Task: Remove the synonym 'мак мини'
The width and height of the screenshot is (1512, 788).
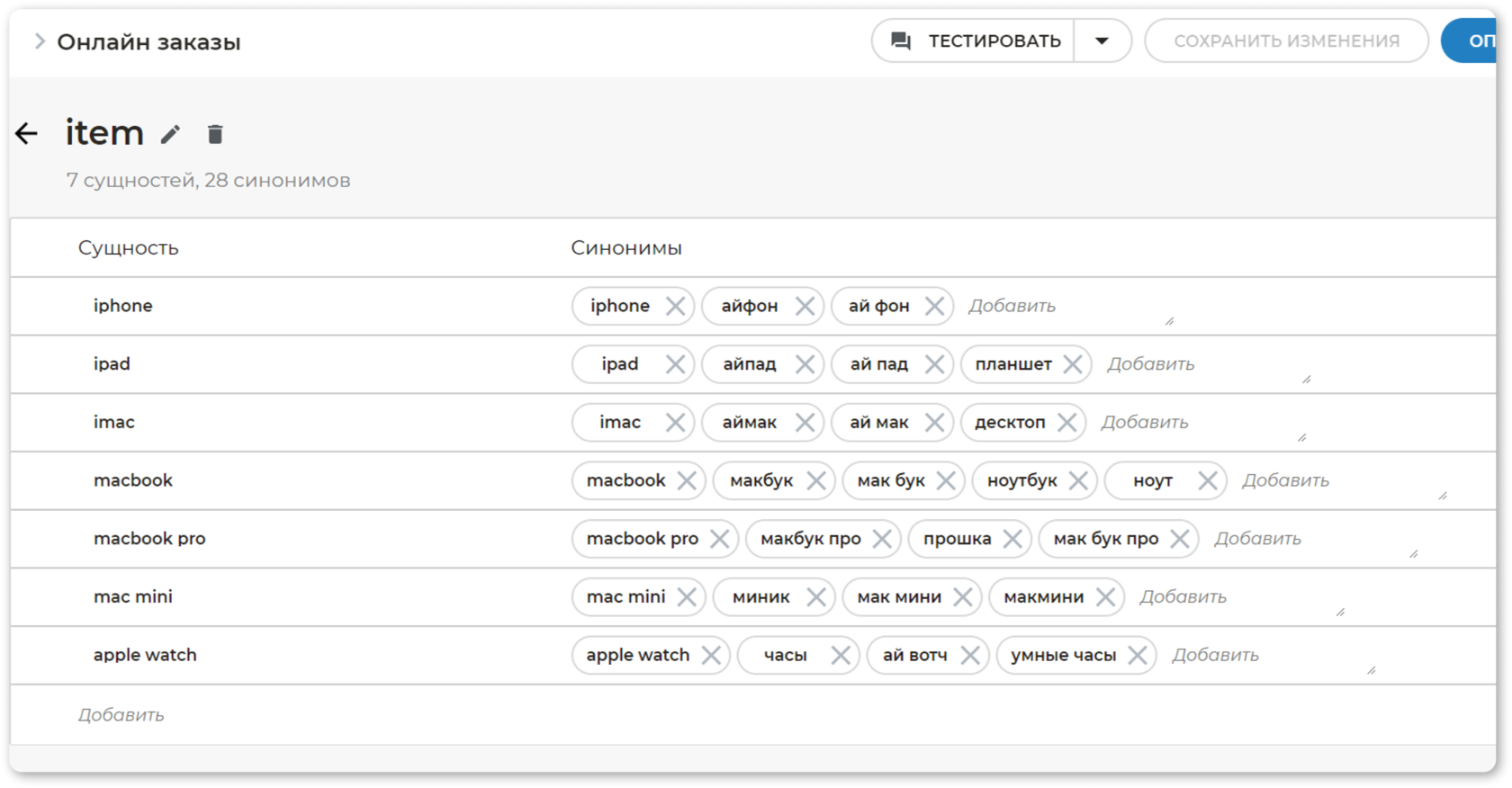Action: pos(963,597)
